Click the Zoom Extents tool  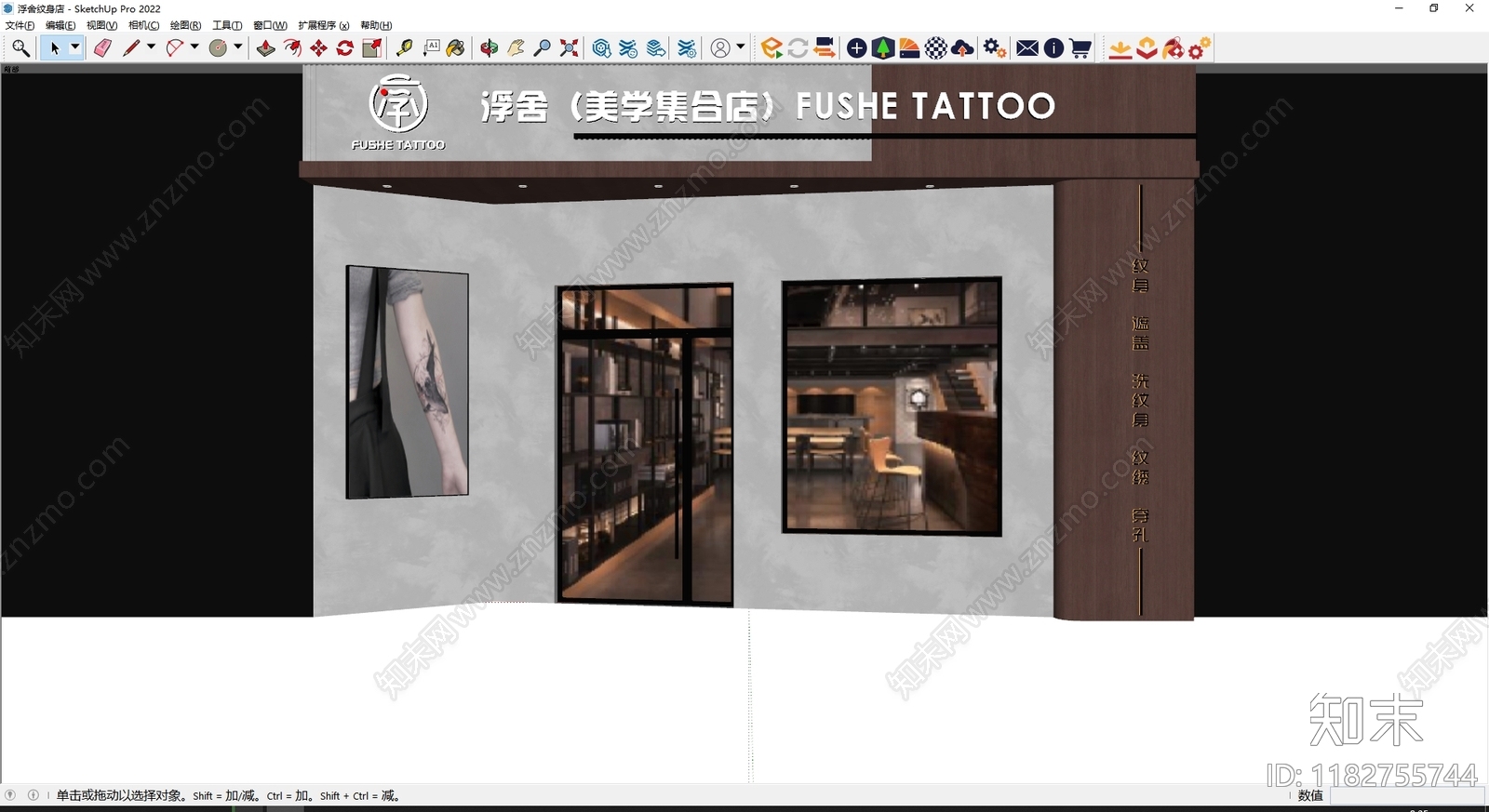click(x=569, y=48)
